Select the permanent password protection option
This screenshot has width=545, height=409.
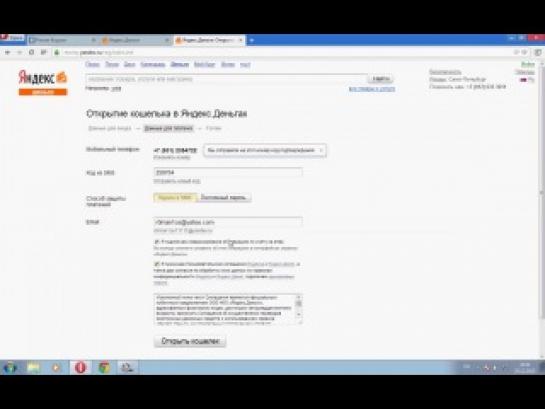coord(224,198)
